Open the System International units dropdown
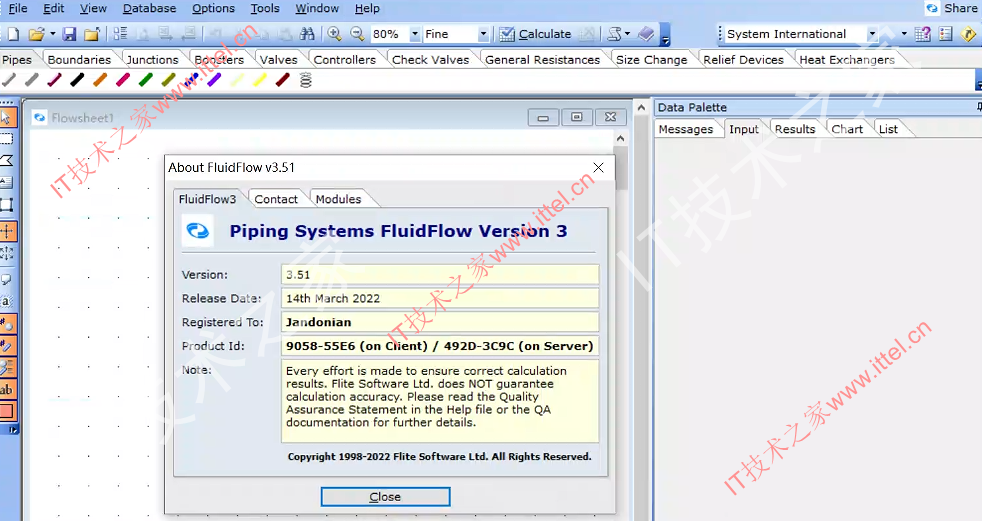This screenshot has height=521, width=982. [872, 34]
